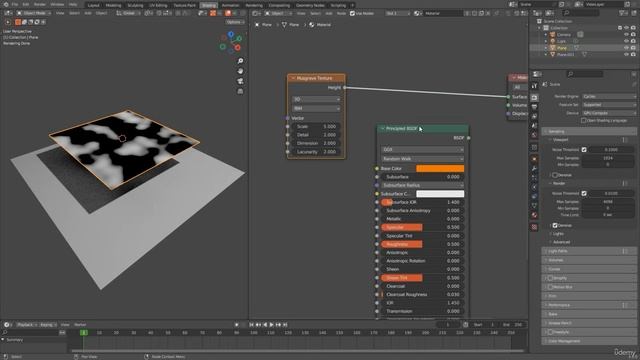The height and width of the screenshot is (360, 640).
Task: Enable the Simplify panel checkbox
Action: (x=550, y=278)
